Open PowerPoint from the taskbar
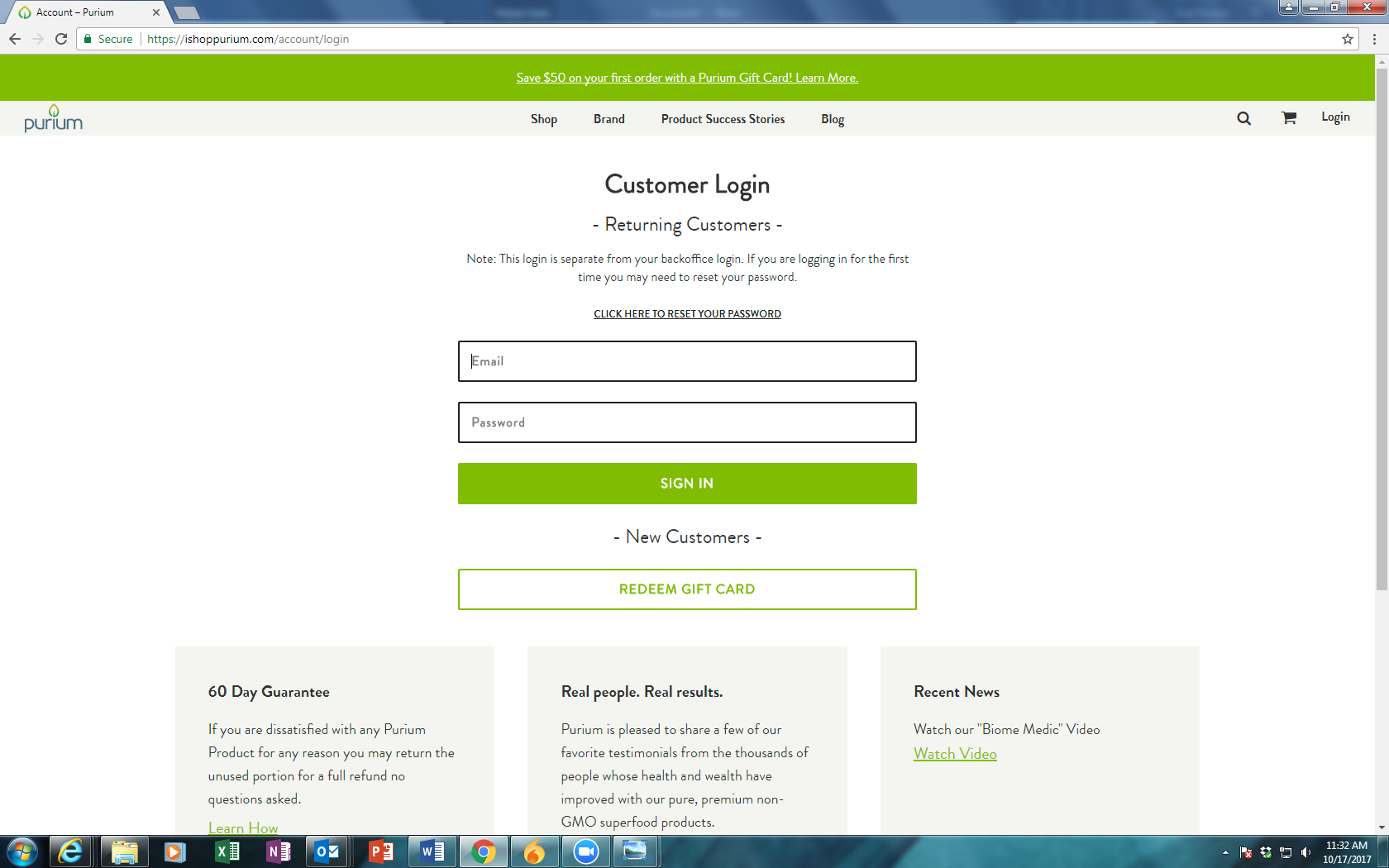Screen dimensions: 1389x868 380,851
